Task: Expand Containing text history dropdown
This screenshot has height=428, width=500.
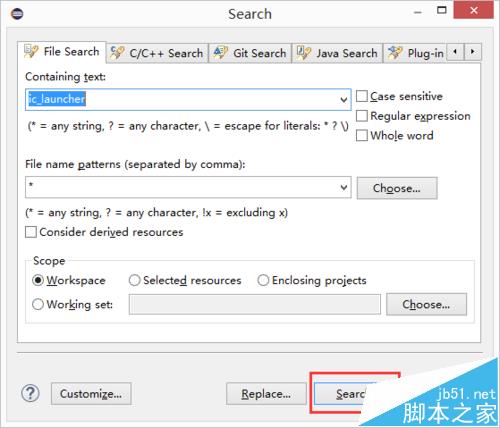Action: coord(344,100)
